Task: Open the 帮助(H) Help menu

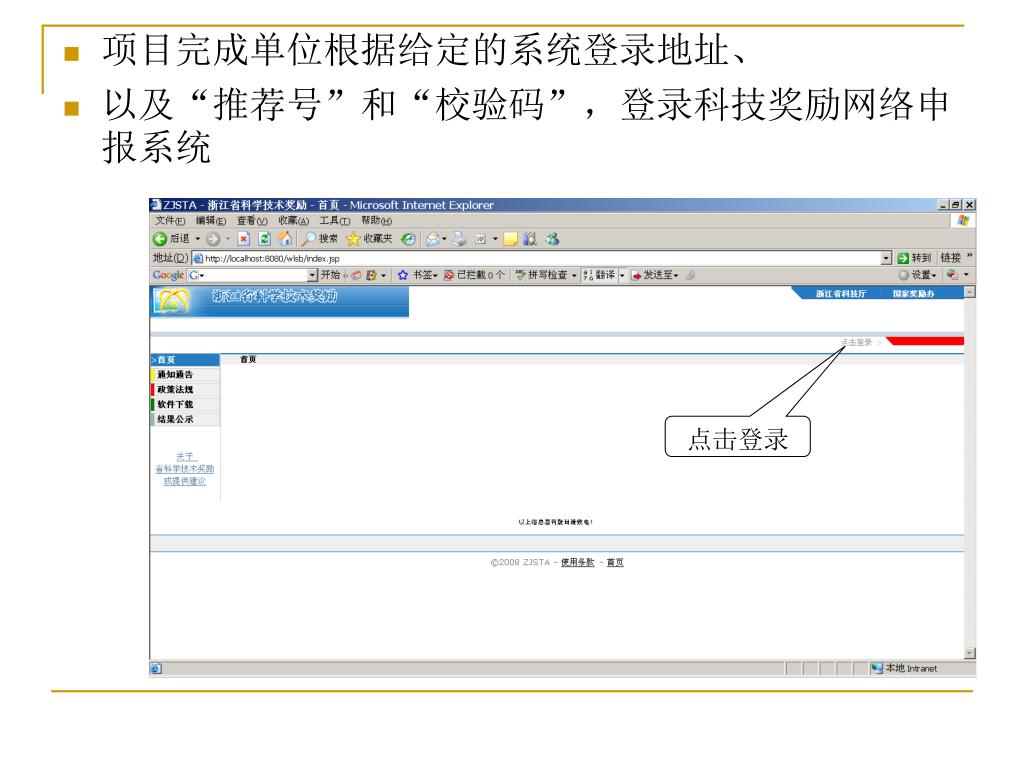Action: [376, 221]
